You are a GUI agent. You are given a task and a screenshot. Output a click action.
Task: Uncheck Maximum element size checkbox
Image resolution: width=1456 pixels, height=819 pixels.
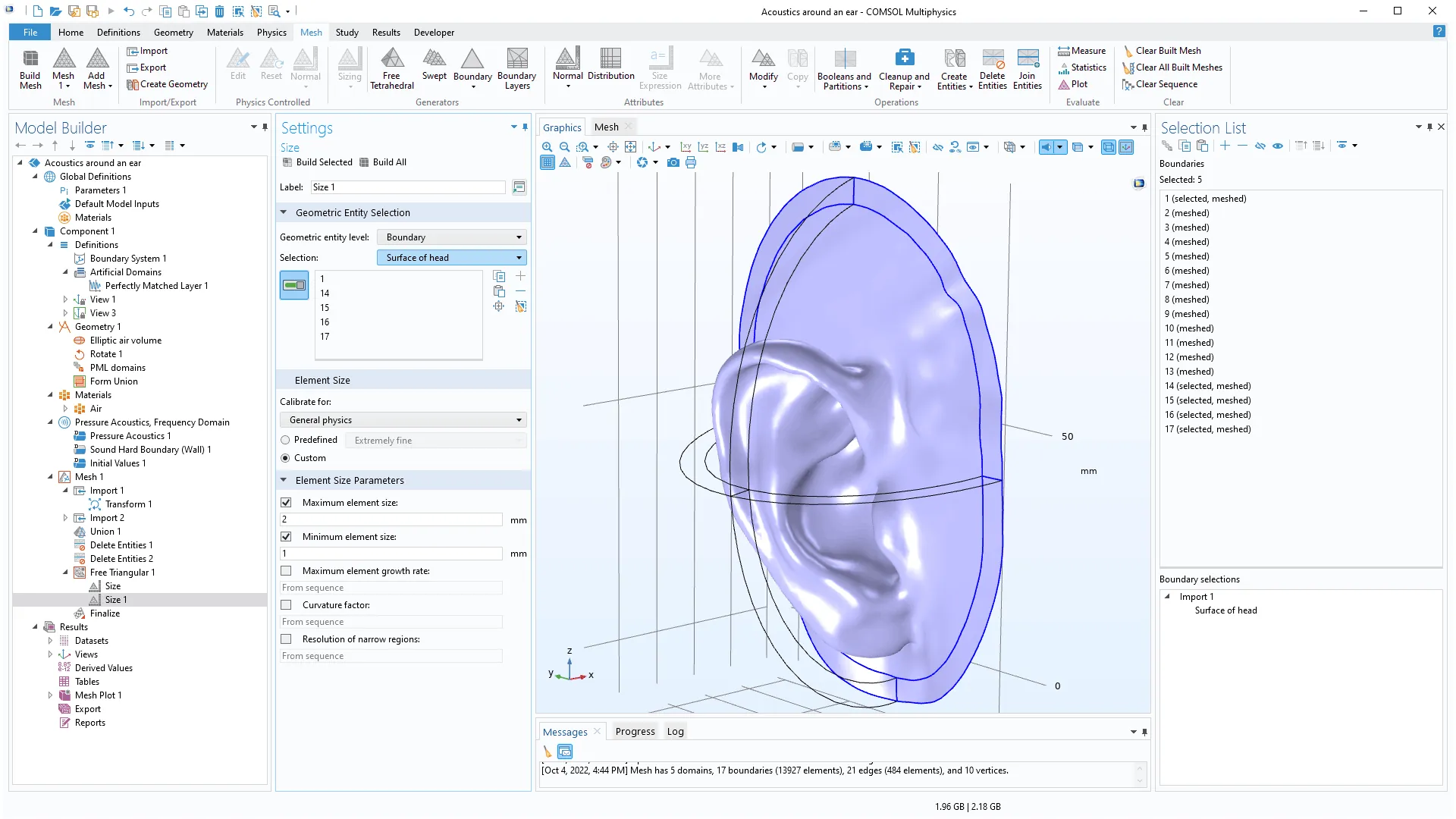pos(286,503)
